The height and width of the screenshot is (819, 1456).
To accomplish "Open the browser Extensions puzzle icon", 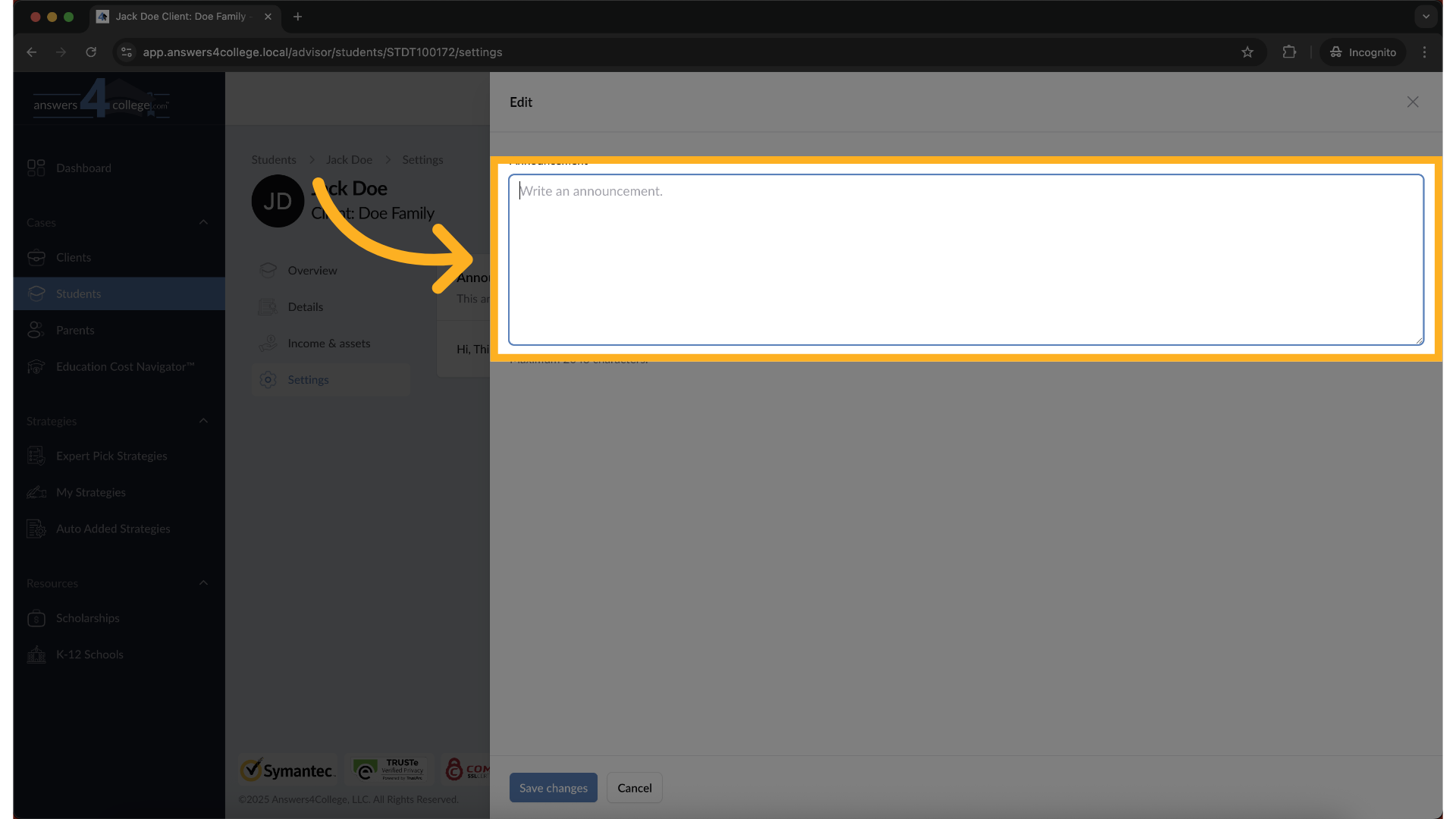I will [1289, 52].
